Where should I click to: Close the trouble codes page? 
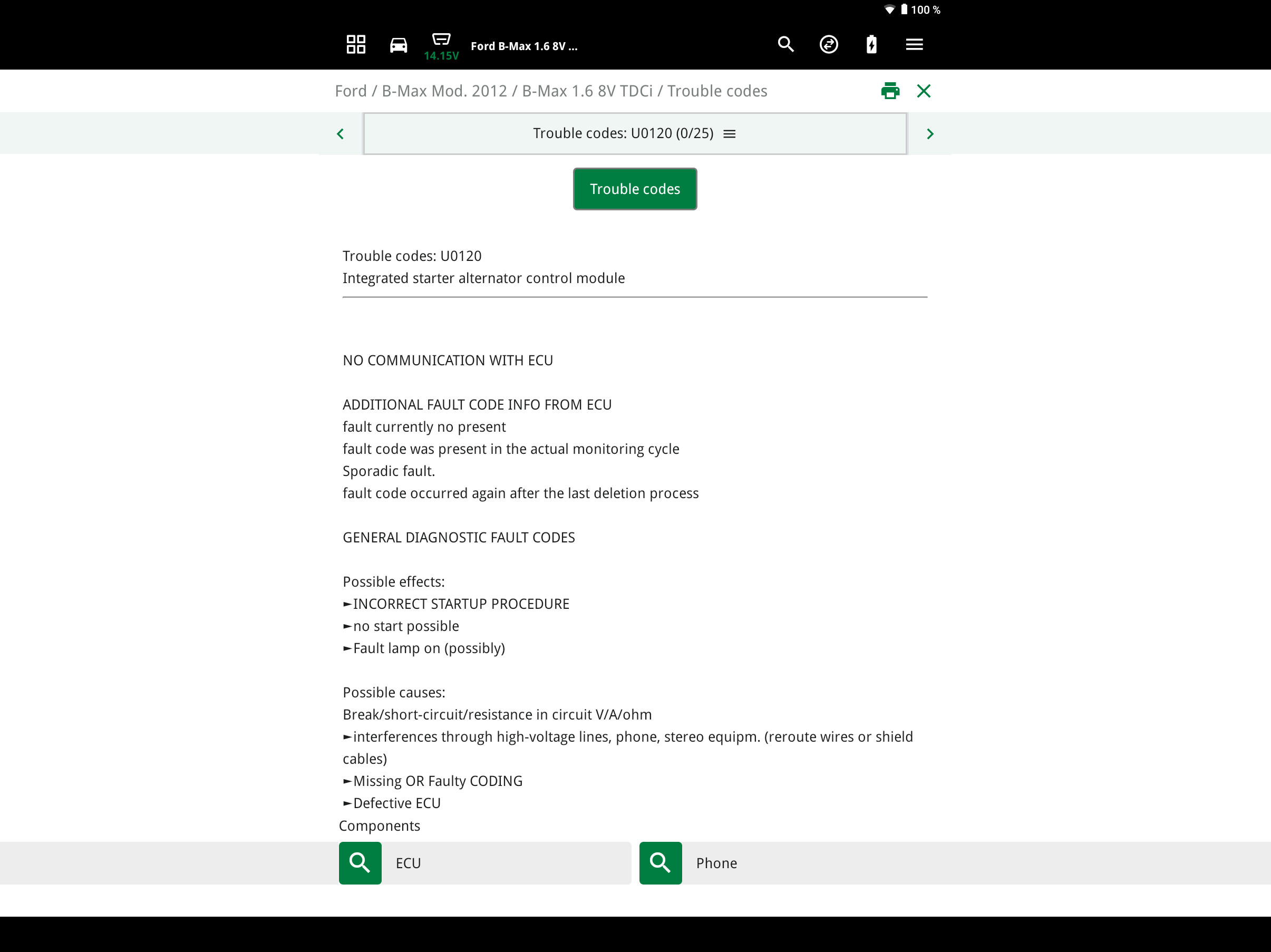pyautogui.click(x=924, y=91)
